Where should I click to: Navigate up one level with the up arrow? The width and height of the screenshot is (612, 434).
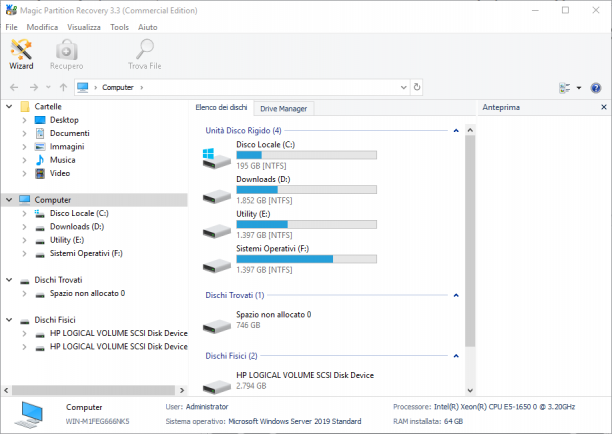63,87
